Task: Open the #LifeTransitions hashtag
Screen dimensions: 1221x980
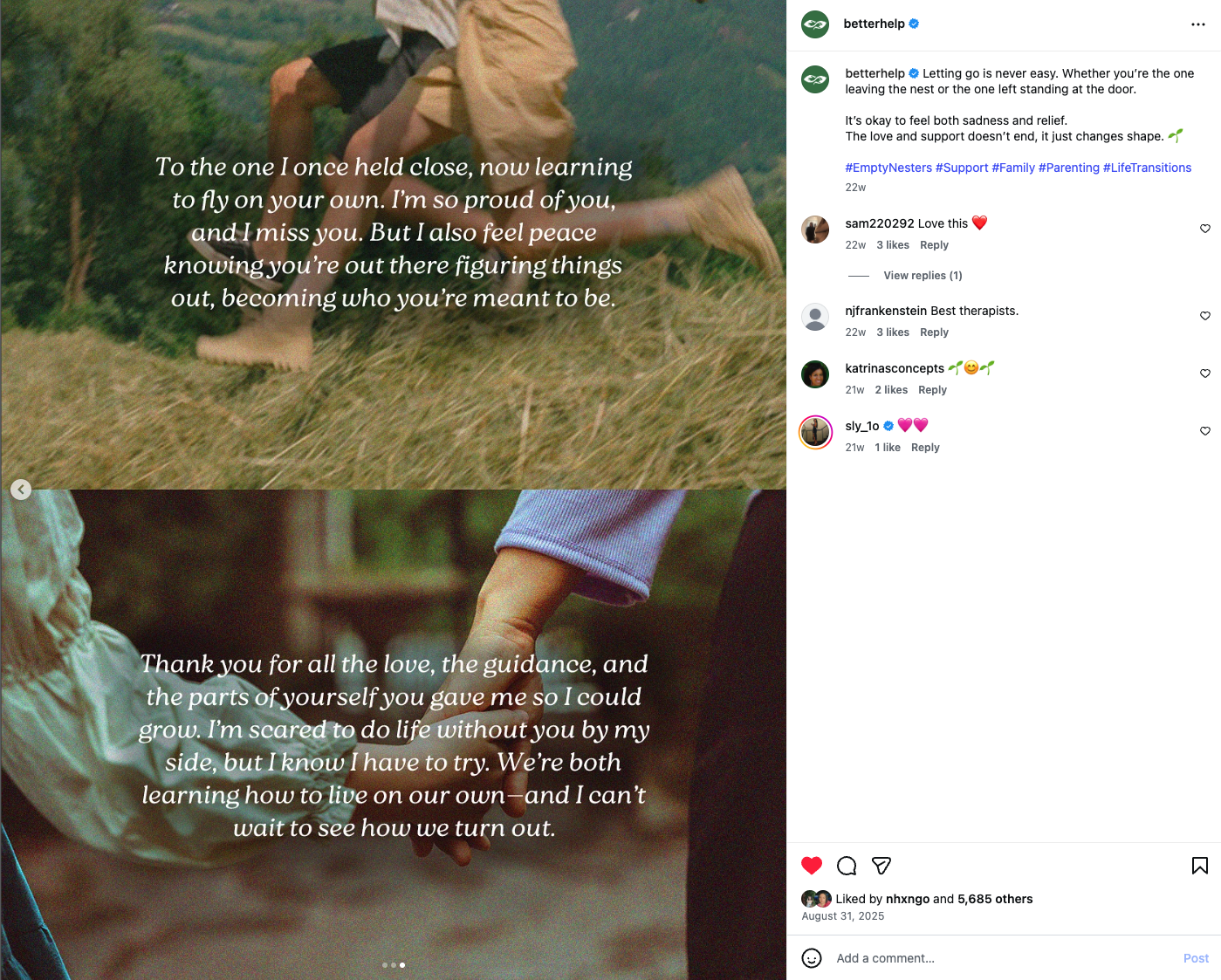Action: pos(1147,168)
